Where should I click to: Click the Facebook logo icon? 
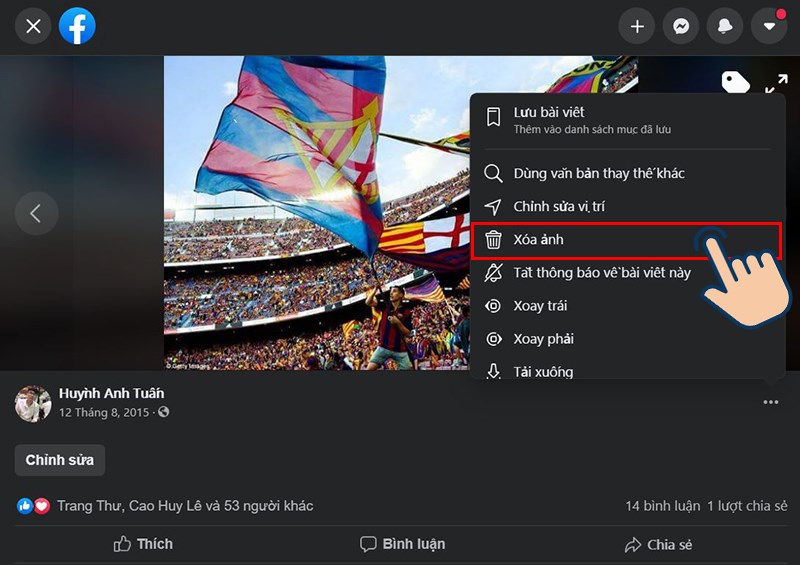tap(77, 26)
